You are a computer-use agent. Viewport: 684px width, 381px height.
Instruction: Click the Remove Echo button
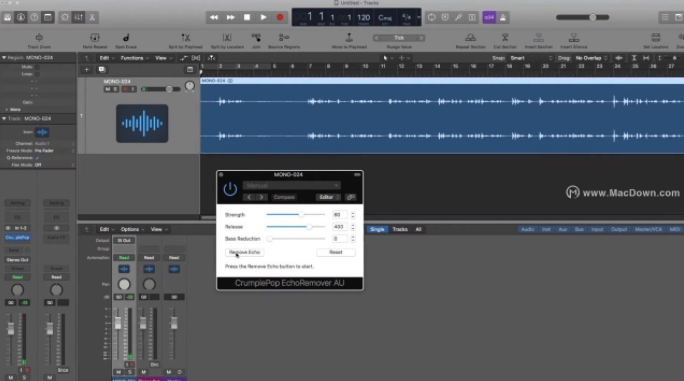(244, 252)
